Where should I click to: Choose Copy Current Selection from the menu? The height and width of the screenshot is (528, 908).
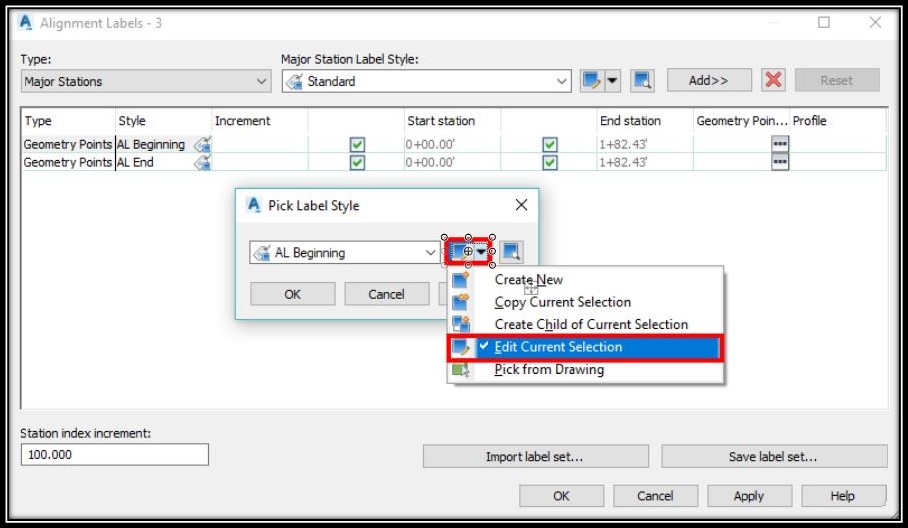pos(585,302)
